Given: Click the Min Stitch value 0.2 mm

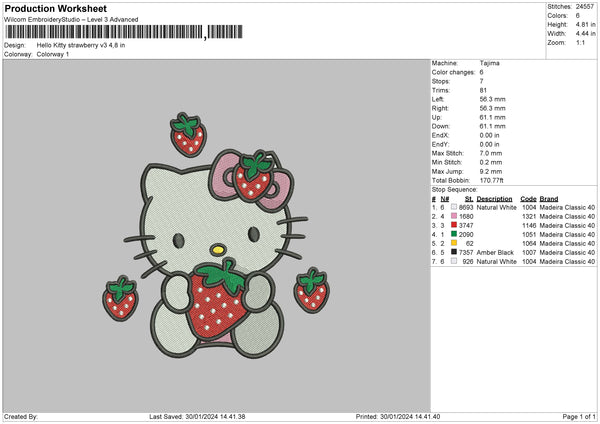Looking at the screenshot, I should [491, 162].
